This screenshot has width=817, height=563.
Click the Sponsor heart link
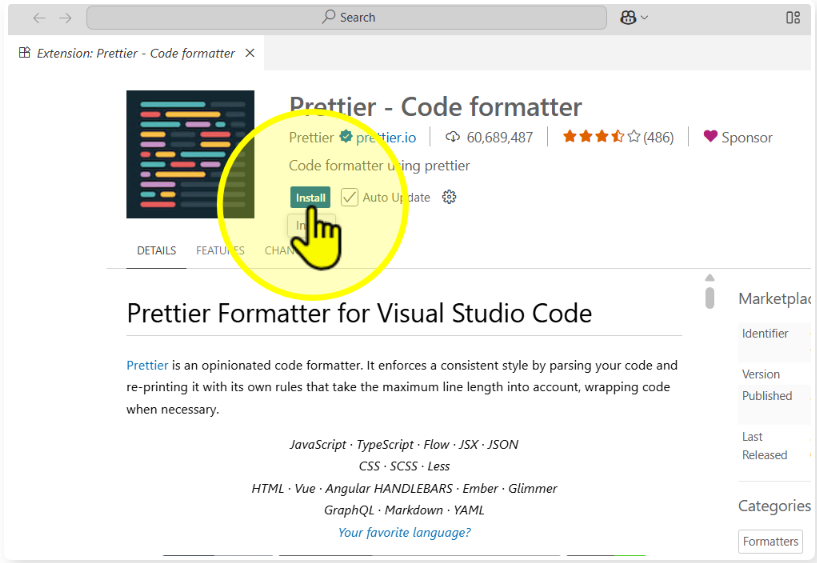coord(738,137)
